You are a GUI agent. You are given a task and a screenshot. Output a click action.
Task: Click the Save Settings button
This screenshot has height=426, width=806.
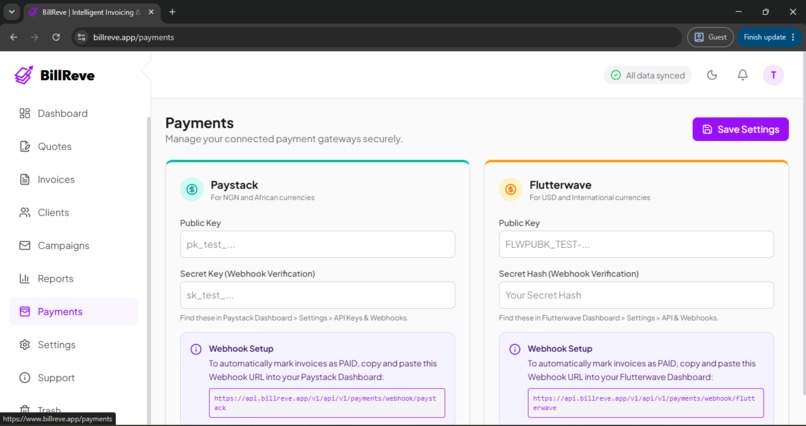740,129
